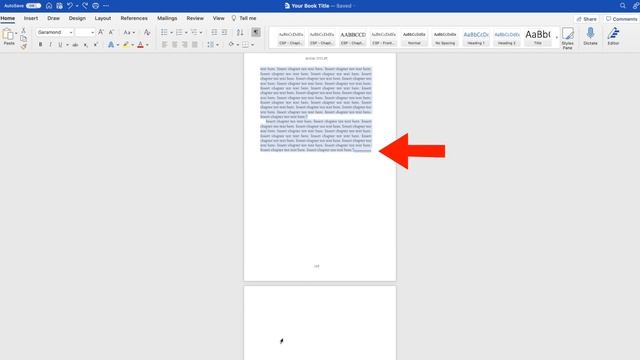
Task: Decrease paragraph indent
Action: pyautogui.click(x=214, y=32)
